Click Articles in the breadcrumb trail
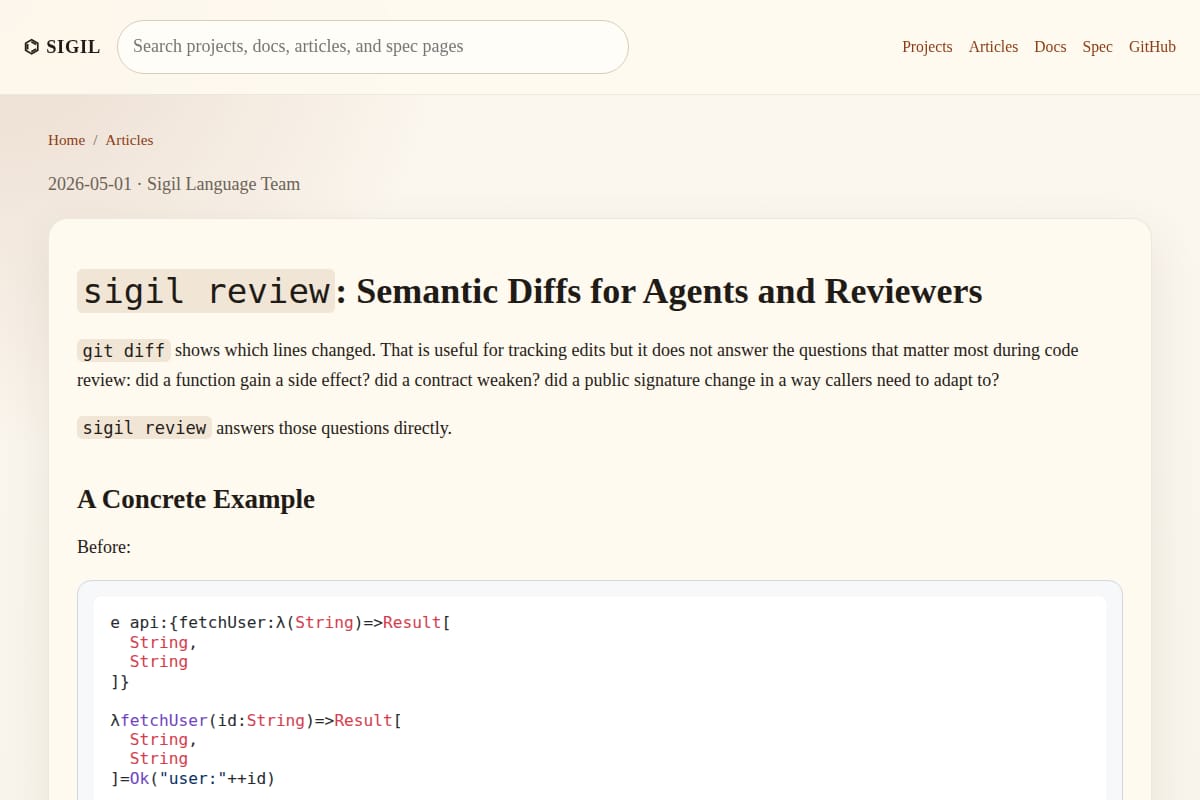The width and height of the screenshot is (1200, 800). (129, 140)
